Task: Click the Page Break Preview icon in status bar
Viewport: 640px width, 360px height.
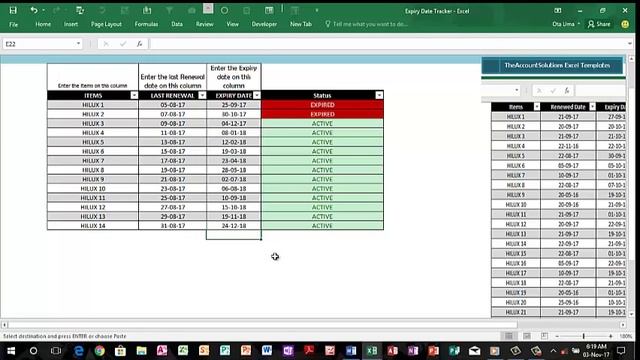Action: coord(544,336)
